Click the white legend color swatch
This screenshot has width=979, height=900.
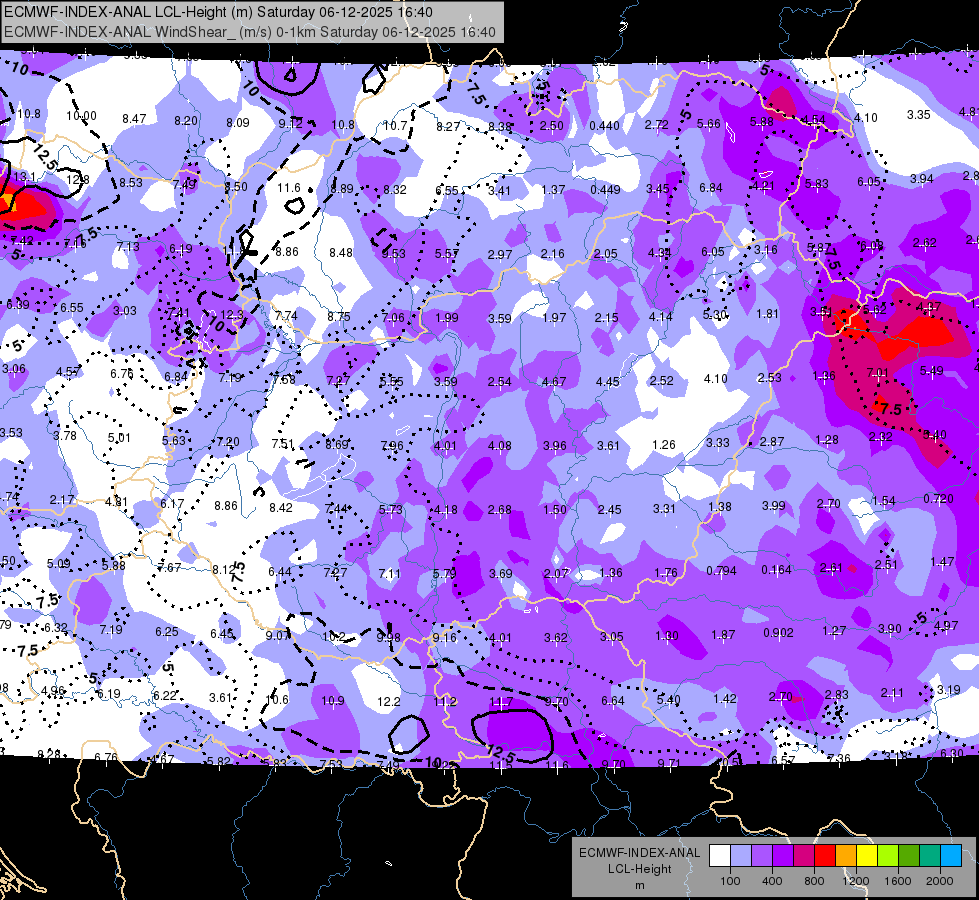pyautogui.click(x=720, y=856)
